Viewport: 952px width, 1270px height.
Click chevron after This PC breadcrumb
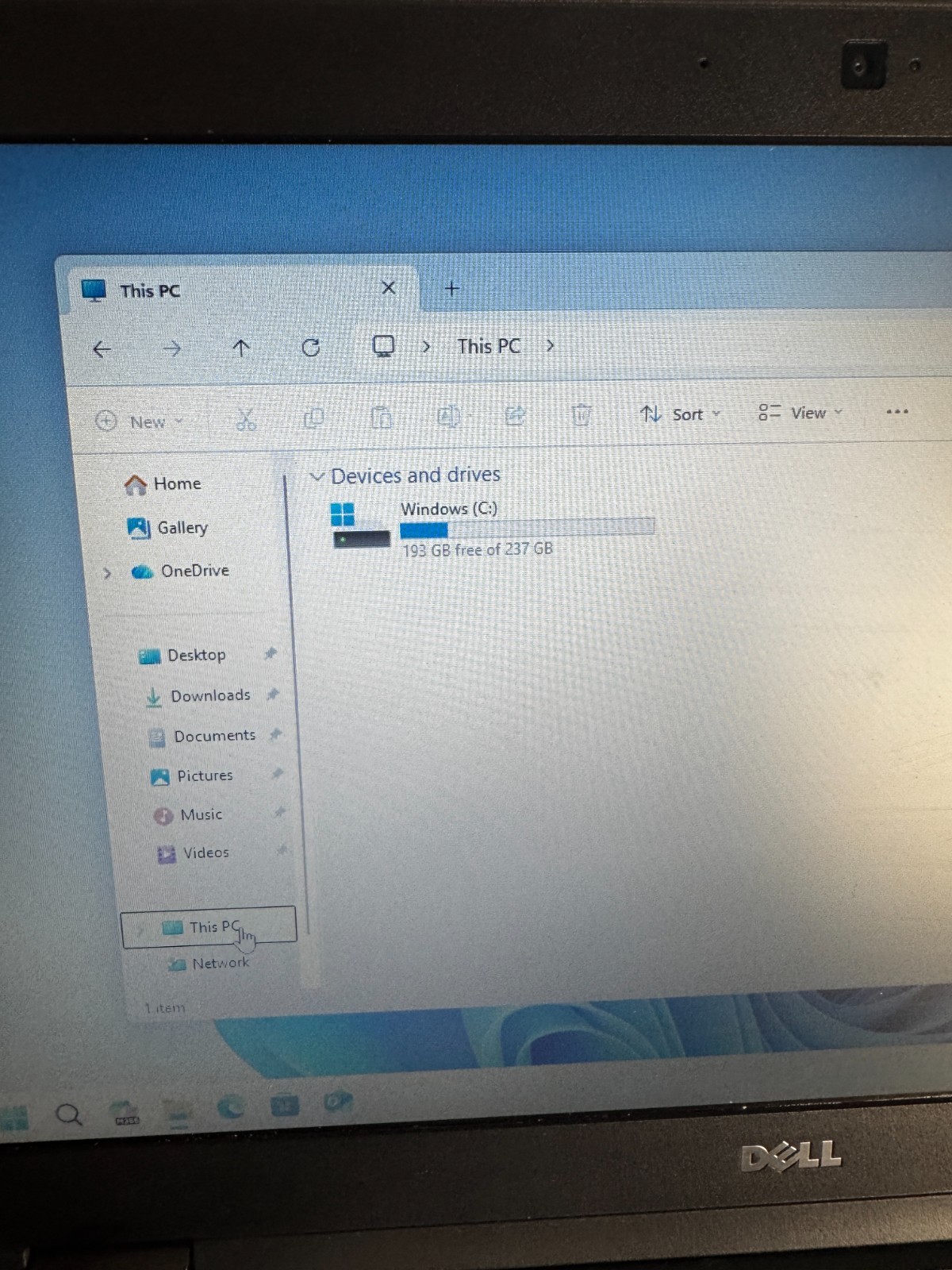coord(550,345)
